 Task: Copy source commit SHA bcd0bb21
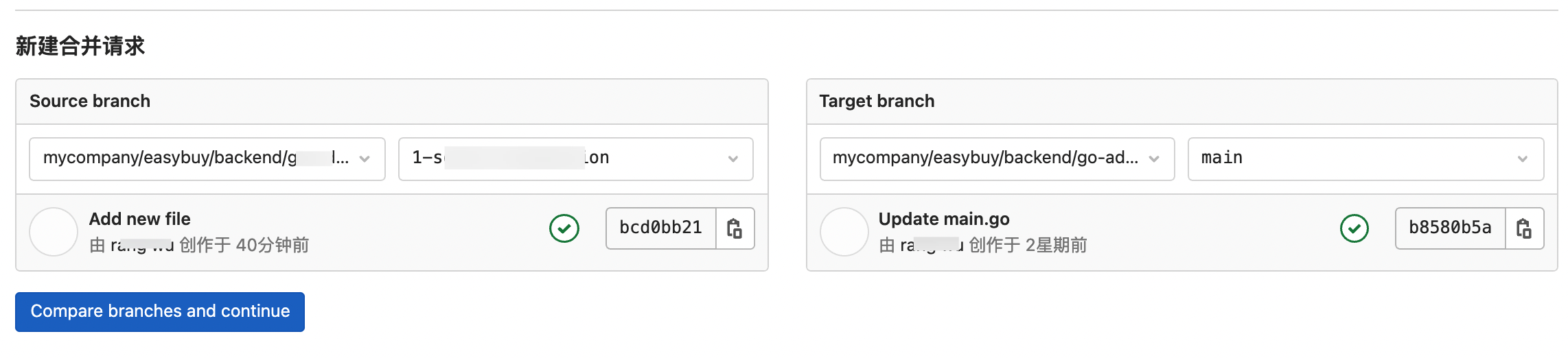point(735,228)
